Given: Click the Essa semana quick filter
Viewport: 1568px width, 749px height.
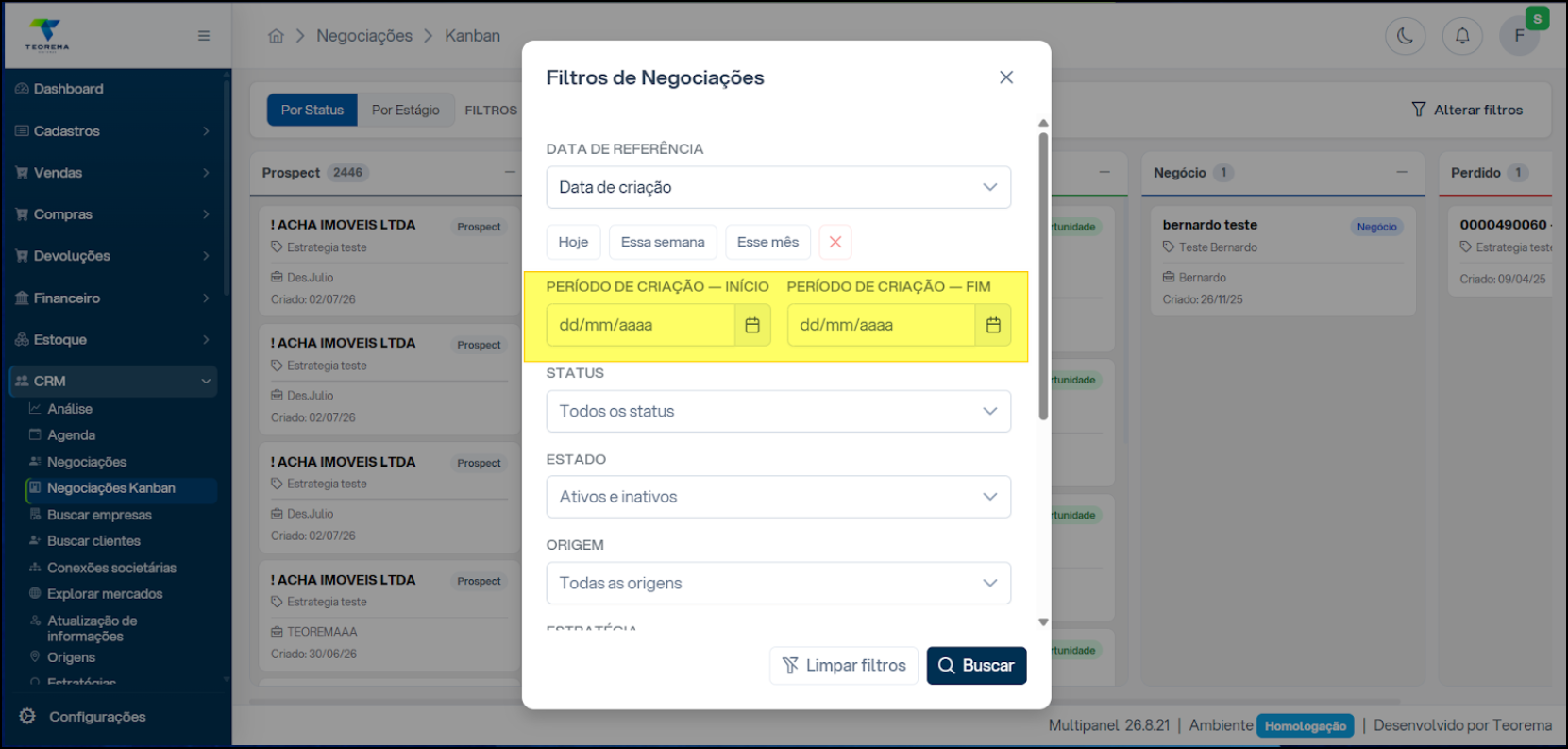Looking at the screenshot, I should (x=663, y=242).
